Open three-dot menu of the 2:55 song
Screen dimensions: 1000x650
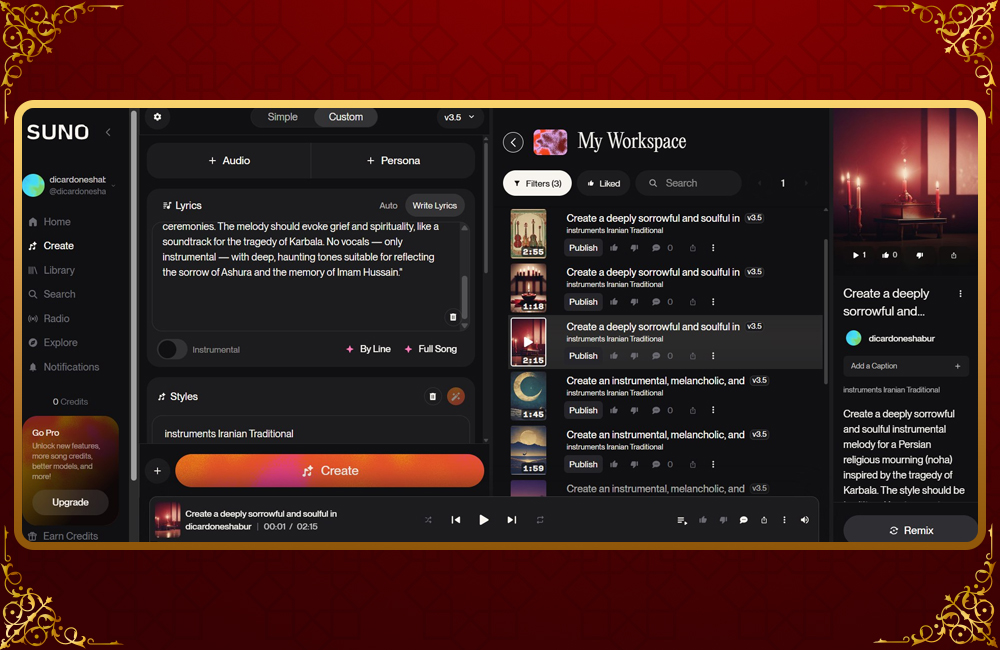click(713, 248)
